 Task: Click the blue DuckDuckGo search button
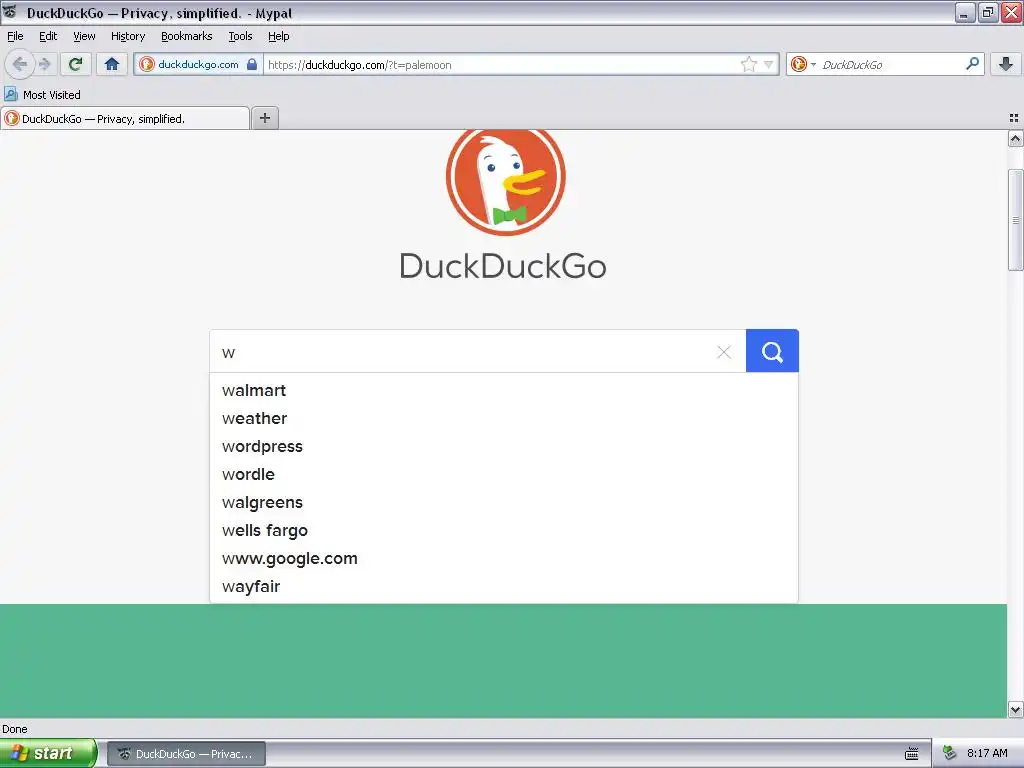point(772,351)
